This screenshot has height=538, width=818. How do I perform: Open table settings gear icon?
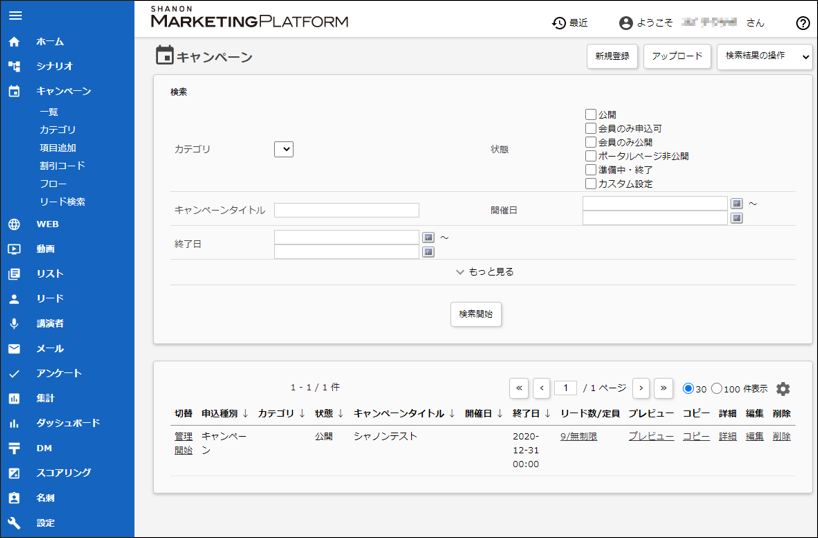[783, 389]
